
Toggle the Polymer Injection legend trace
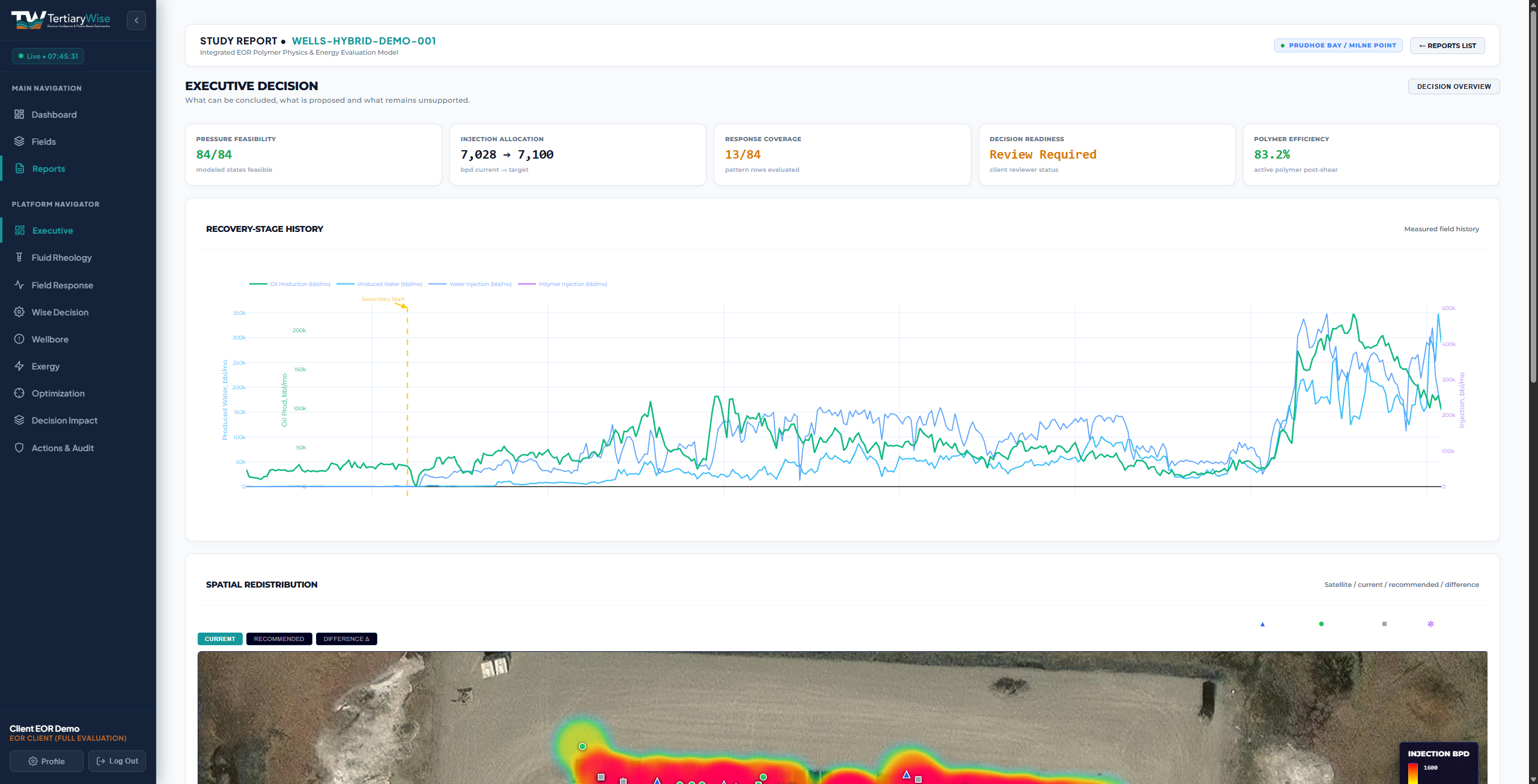562,284
